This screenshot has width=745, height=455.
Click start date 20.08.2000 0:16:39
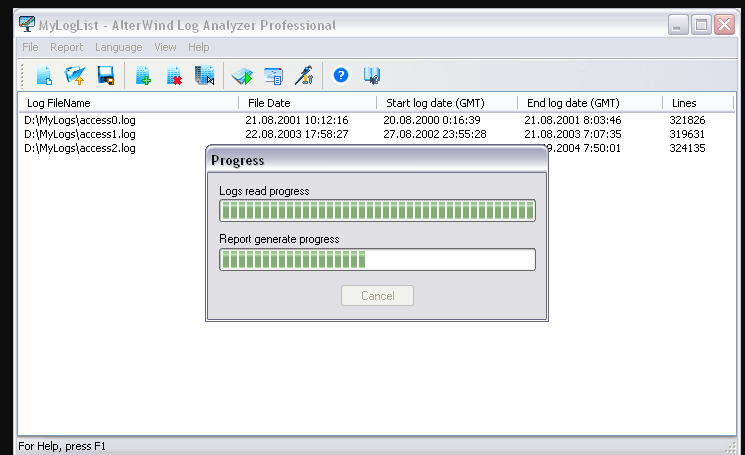click(432, 120)
